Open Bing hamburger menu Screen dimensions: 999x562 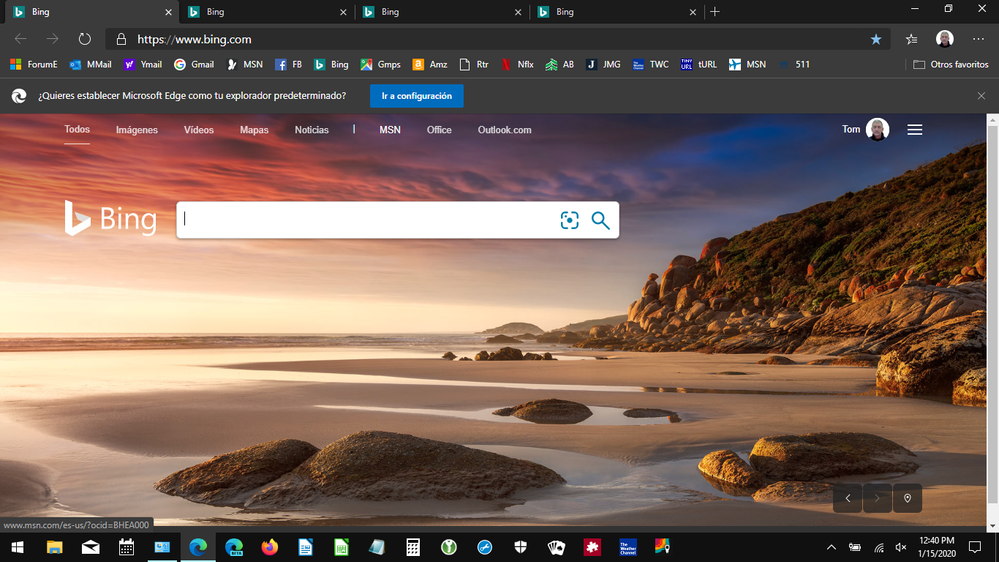(914, 130)
